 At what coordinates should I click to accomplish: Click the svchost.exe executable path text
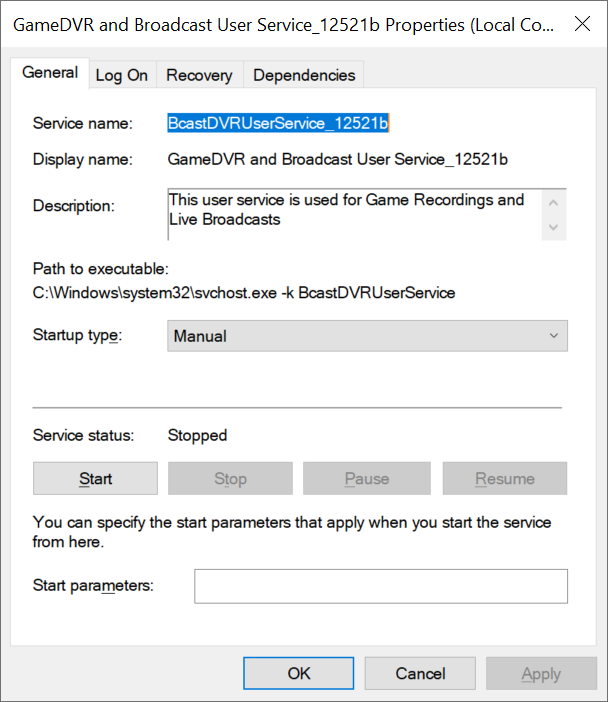pos(244,293)
